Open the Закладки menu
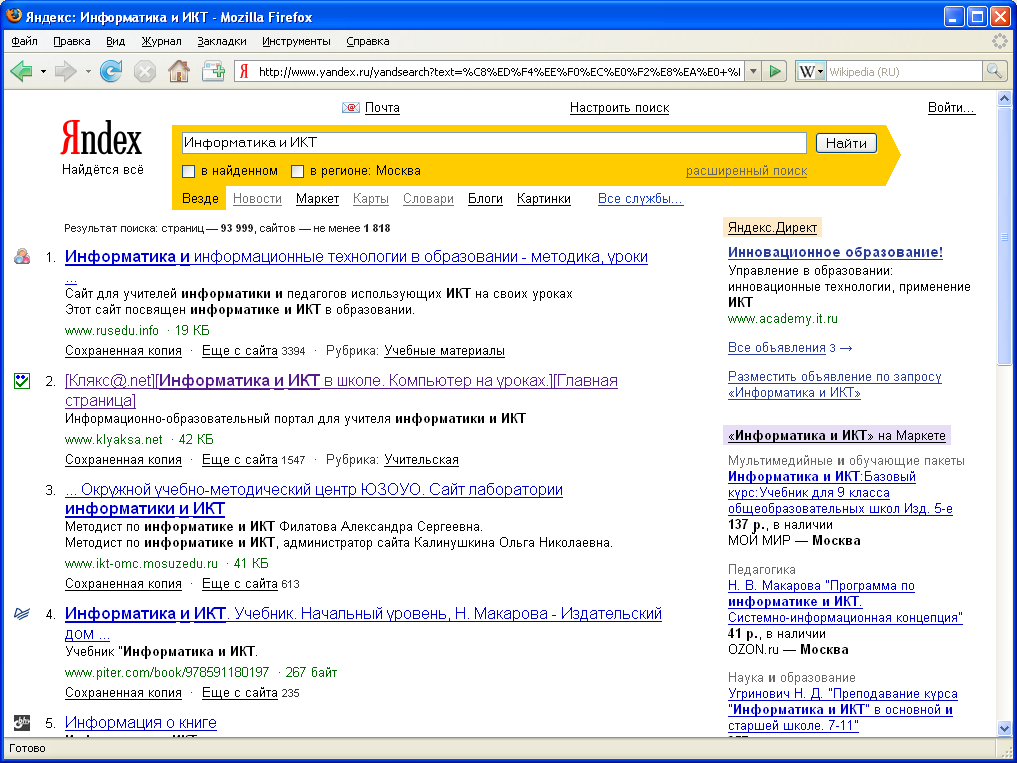The height and width of the screenshot is (763, 1017). [222, 41]
